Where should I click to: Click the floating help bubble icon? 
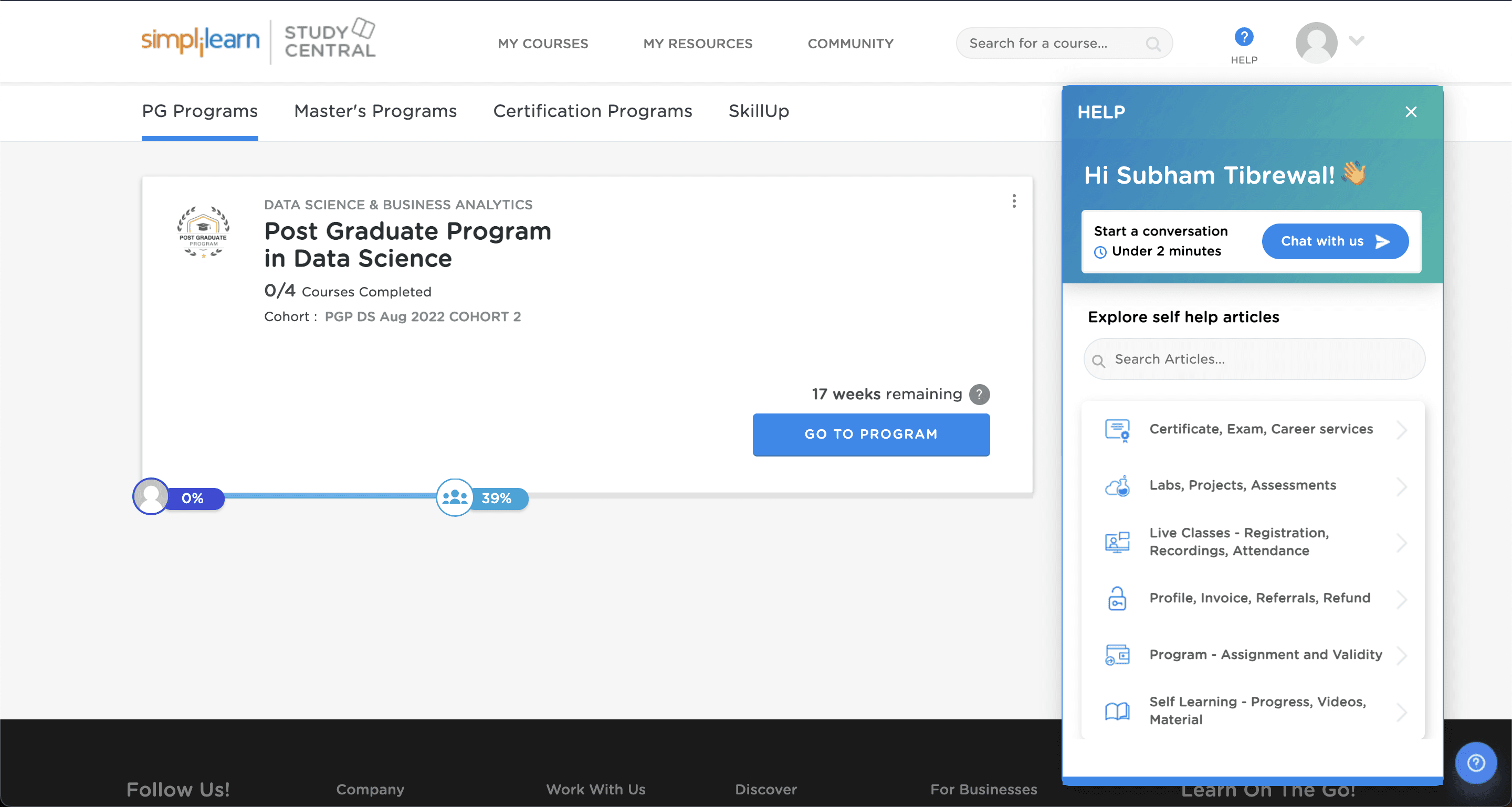(x=1476, y=762)
